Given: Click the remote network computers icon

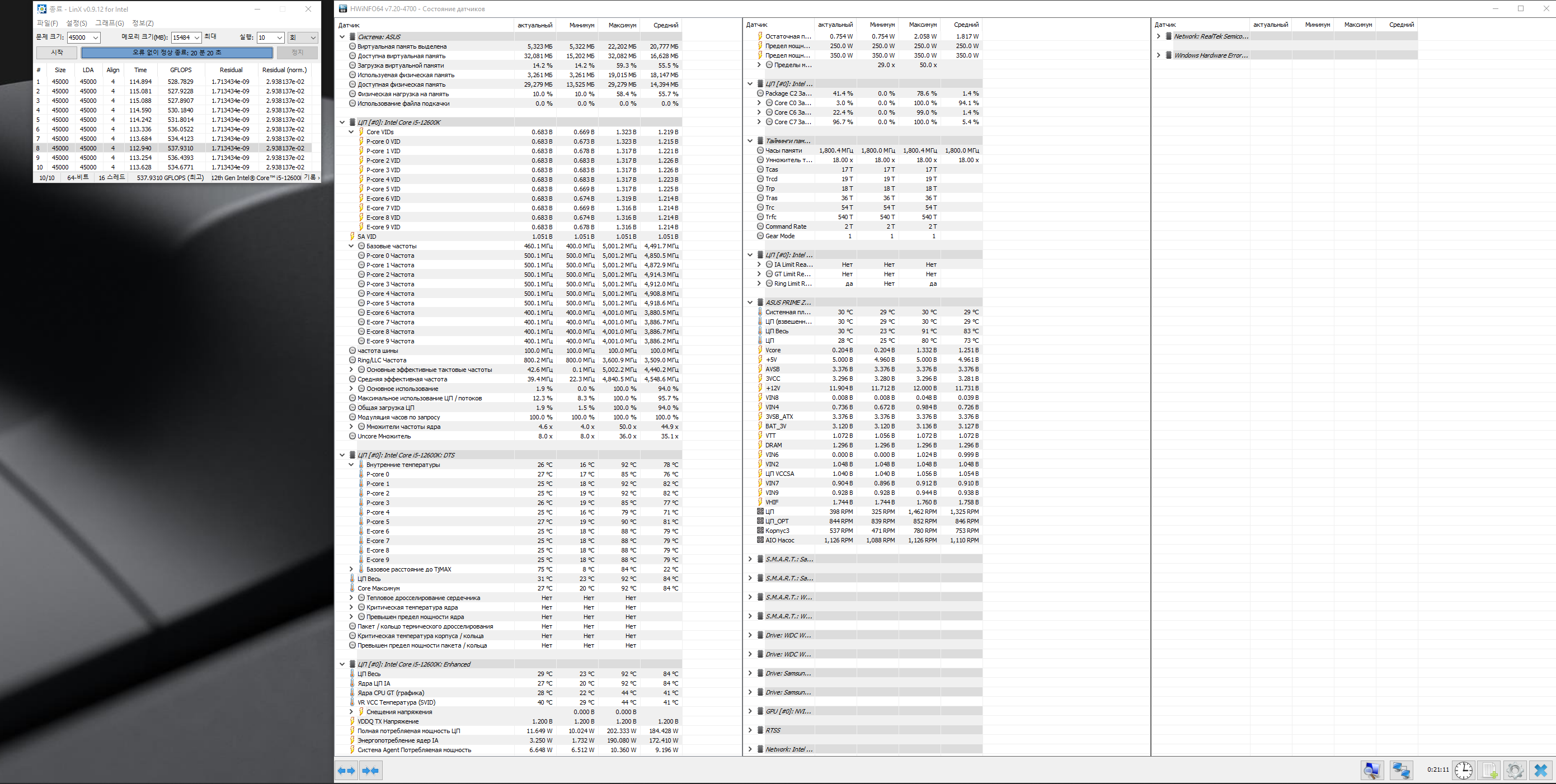Looking at the screenshot, I should click(x=1401, y=770).
